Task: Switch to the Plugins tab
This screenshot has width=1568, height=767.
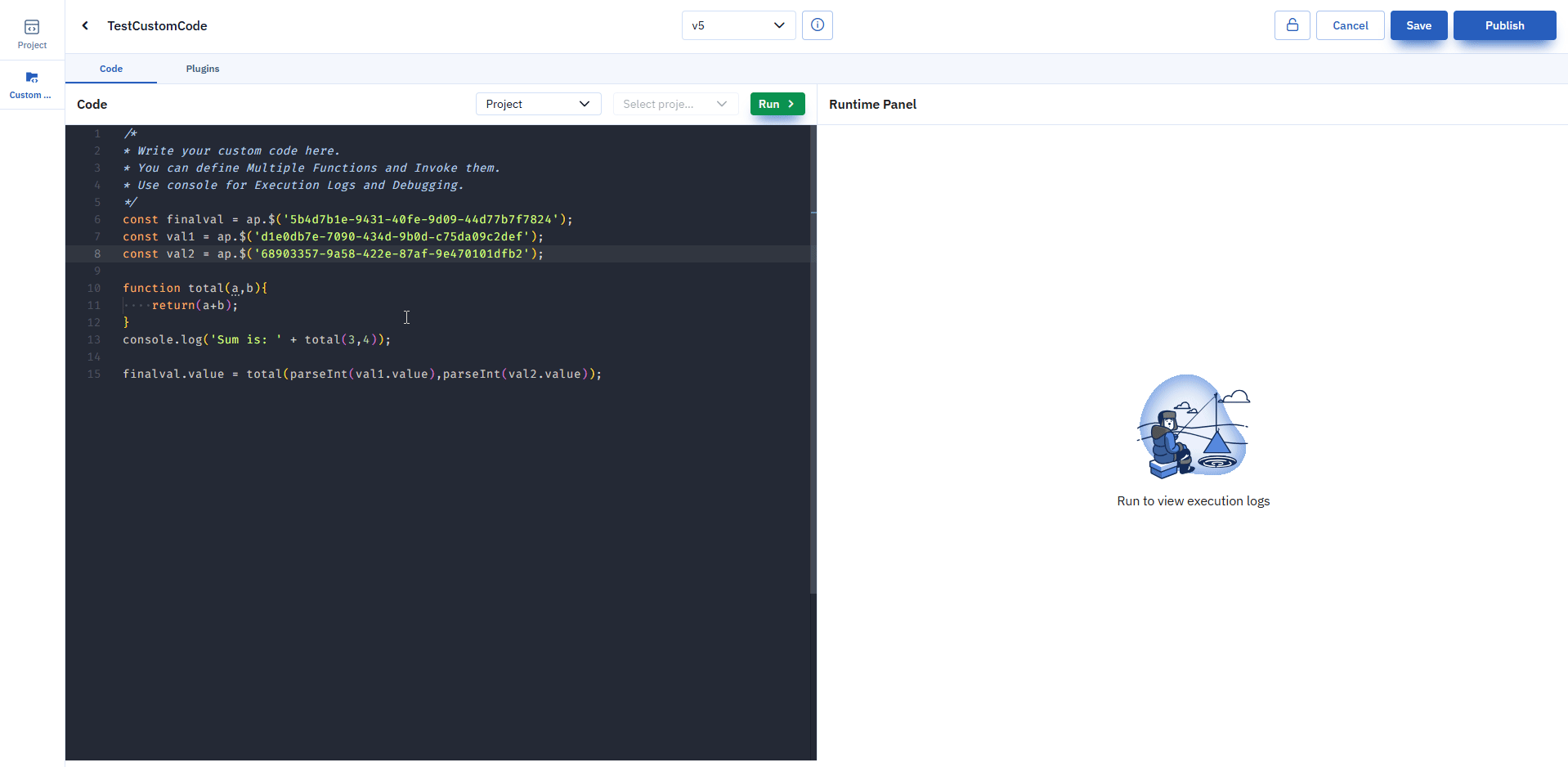Action: click(203, 69)
